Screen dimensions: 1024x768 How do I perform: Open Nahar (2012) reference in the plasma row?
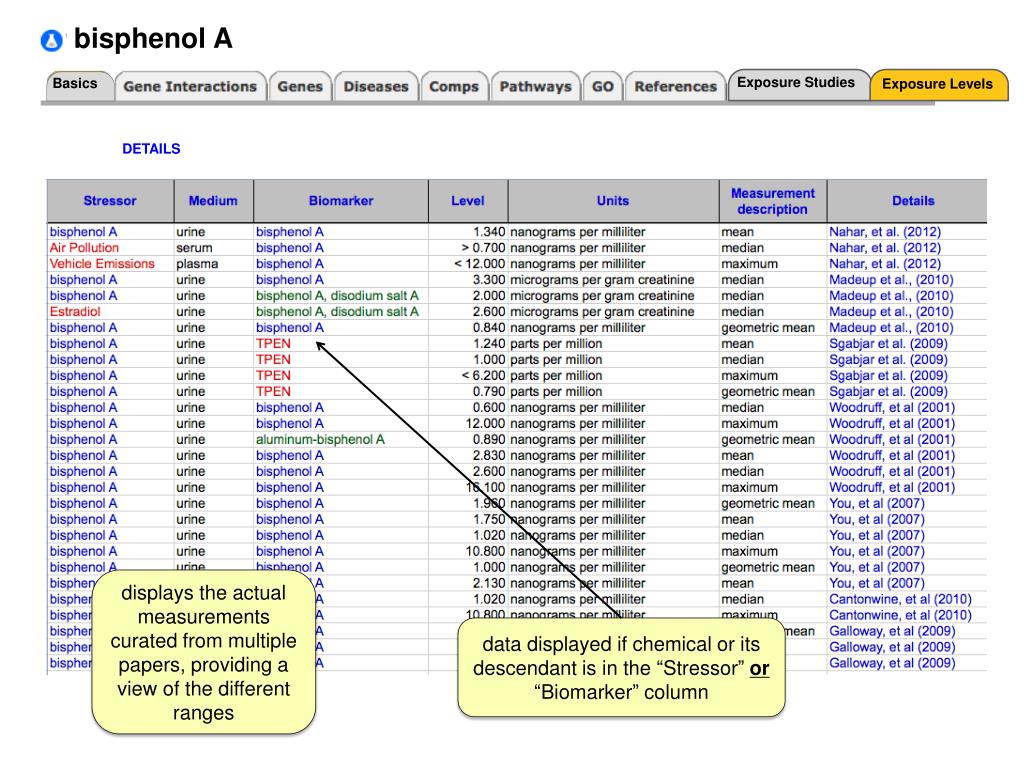click(885, 264)
